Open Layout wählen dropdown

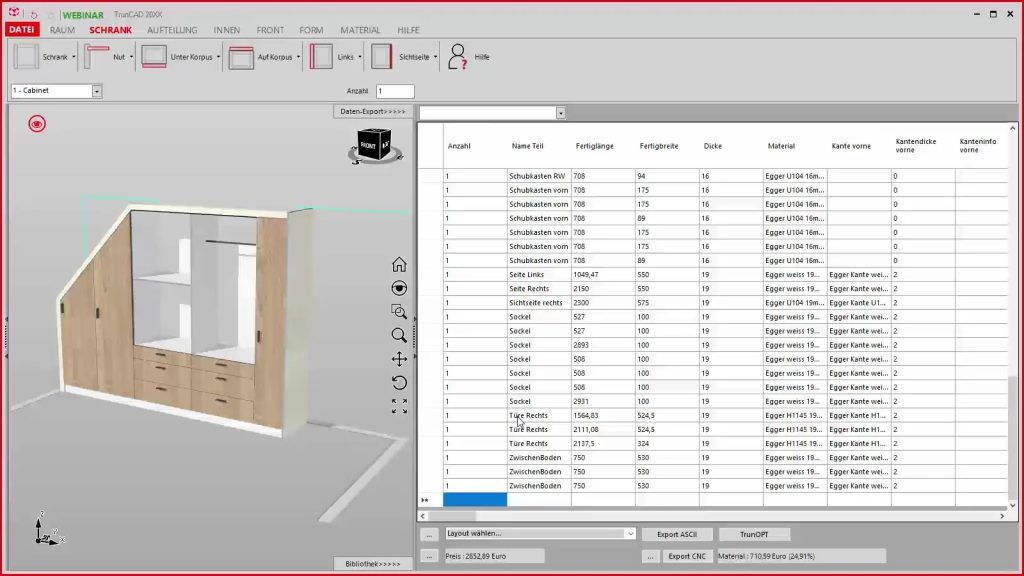coord(630,534)
